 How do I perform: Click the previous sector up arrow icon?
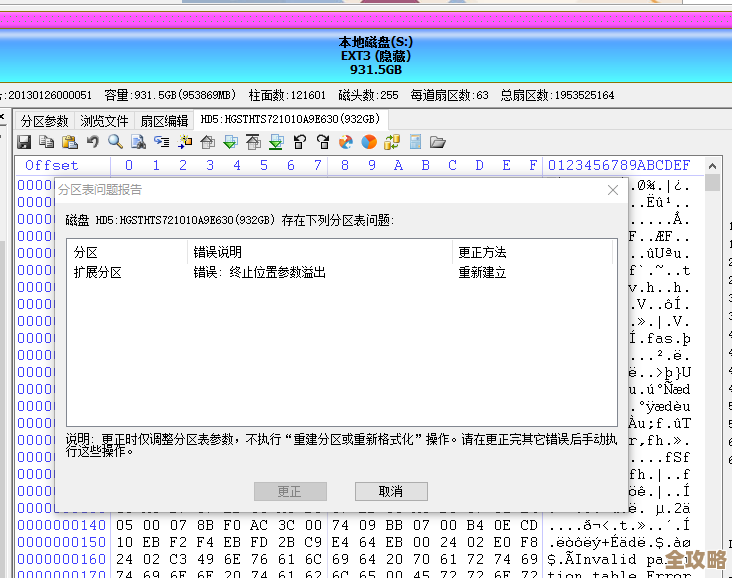pyautogui.click(x=208, y=142)
